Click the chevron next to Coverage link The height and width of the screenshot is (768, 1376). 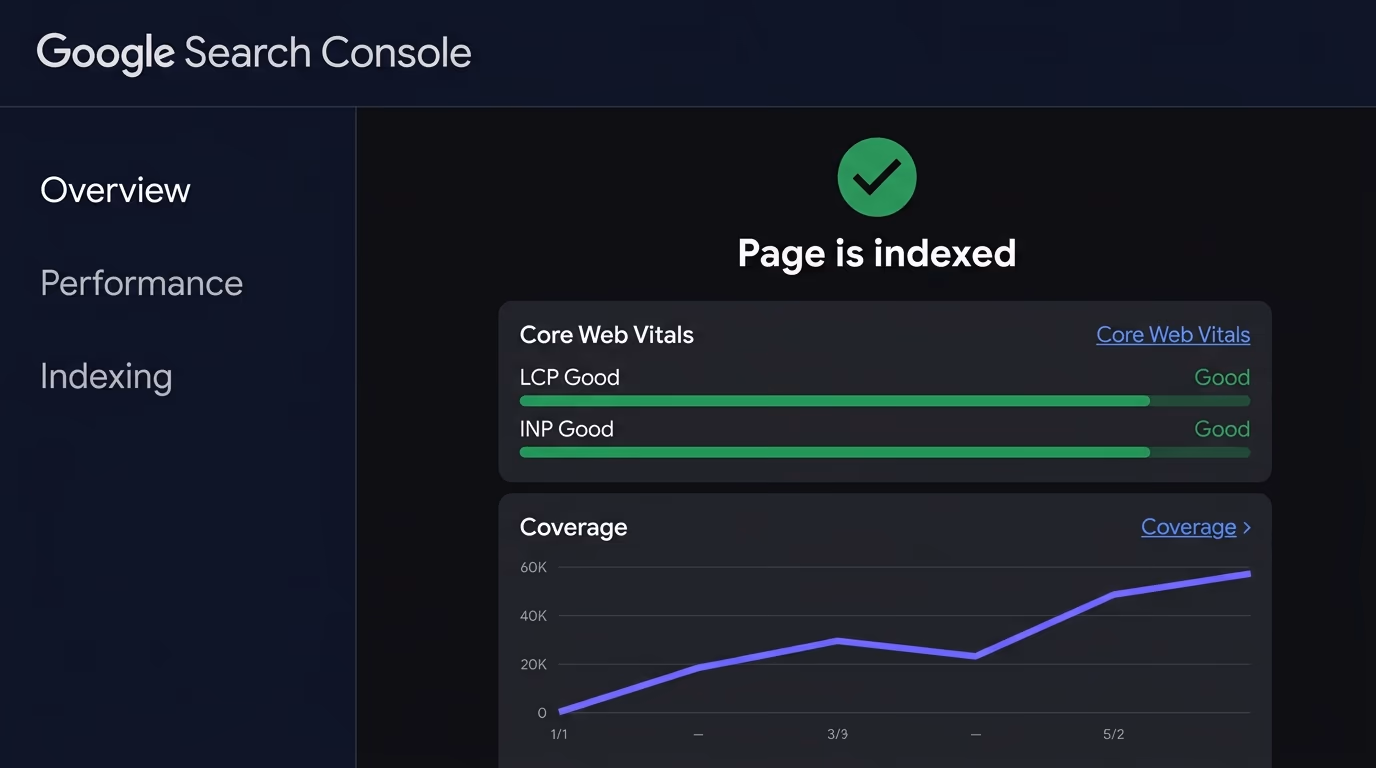(1246, 528)
